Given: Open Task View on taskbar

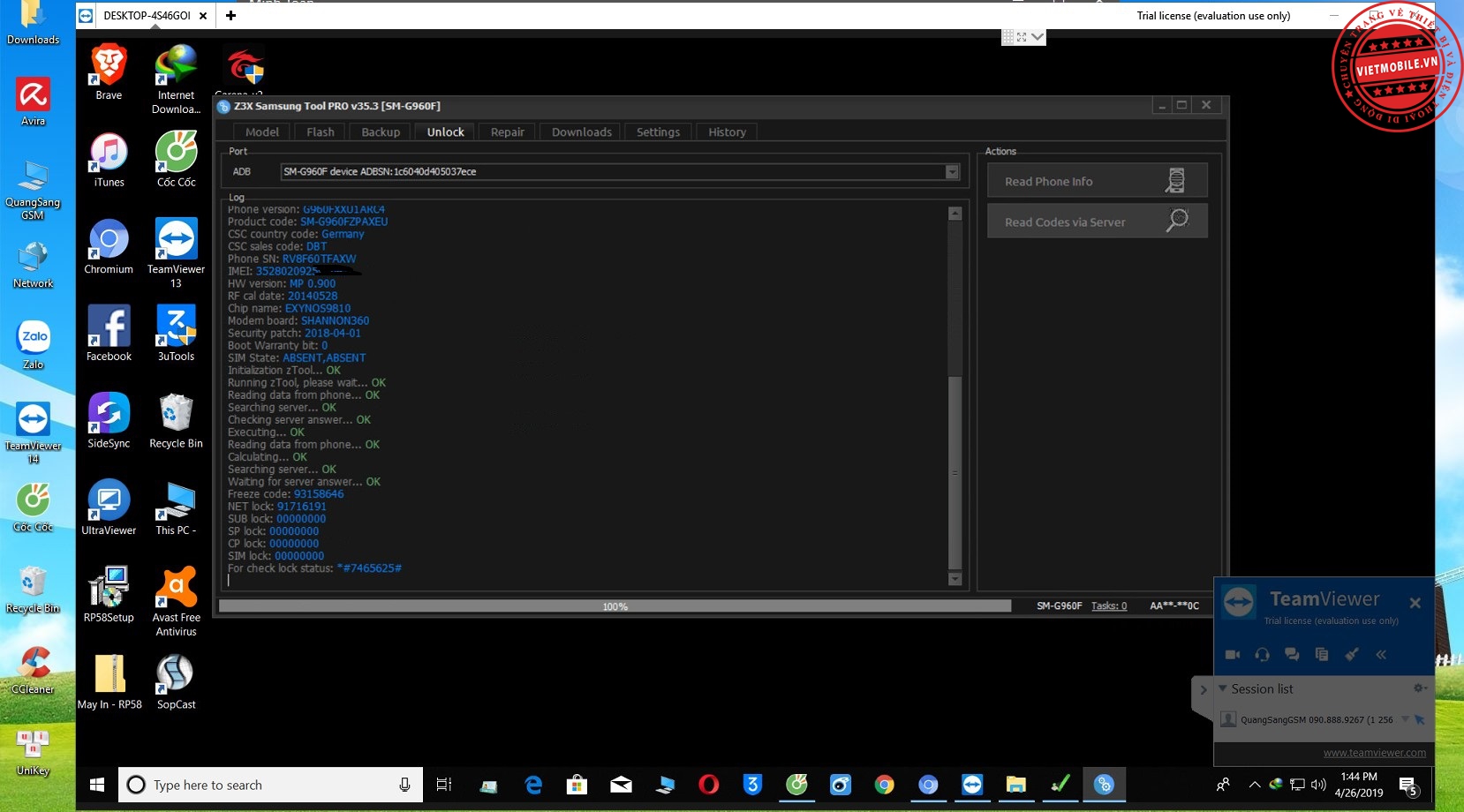Looking at the screenshot, I should tap(444, 785).
